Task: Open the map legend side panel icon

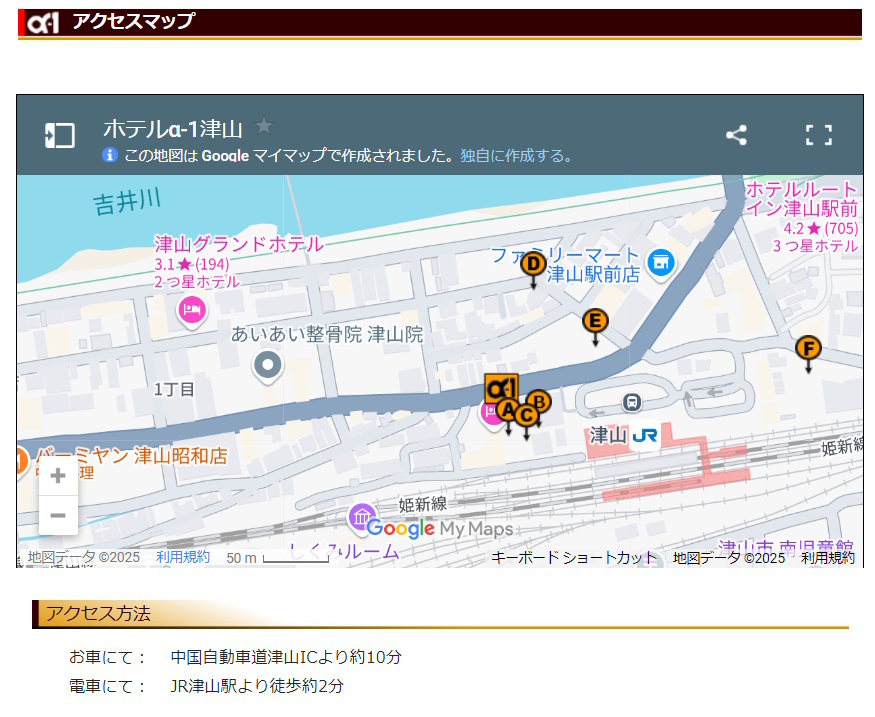Action: (60, 136)
